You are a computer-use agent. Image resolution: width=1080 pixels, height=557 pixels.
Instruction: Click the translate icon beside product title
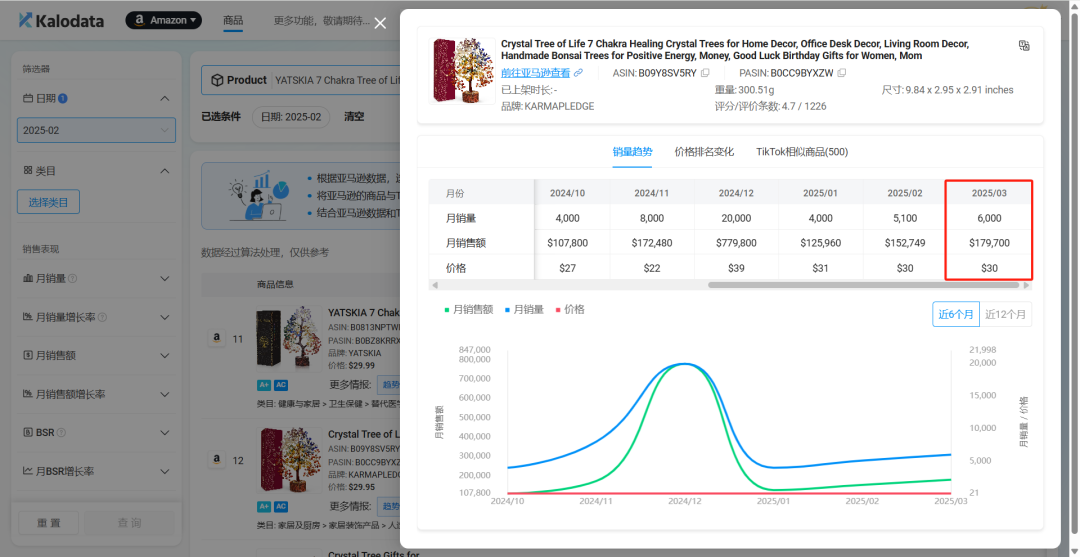[1024, 45]
